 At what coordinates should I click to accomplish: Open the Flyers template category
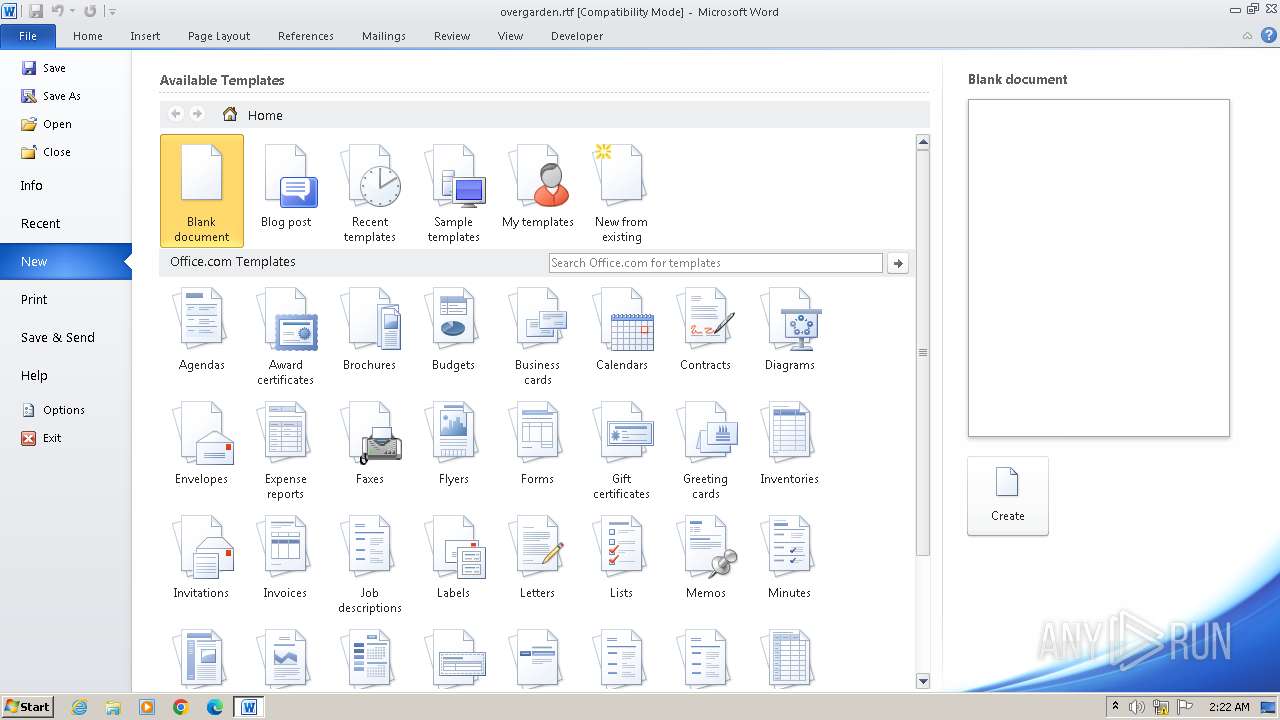pyautogui.click(x=454, y=444)
